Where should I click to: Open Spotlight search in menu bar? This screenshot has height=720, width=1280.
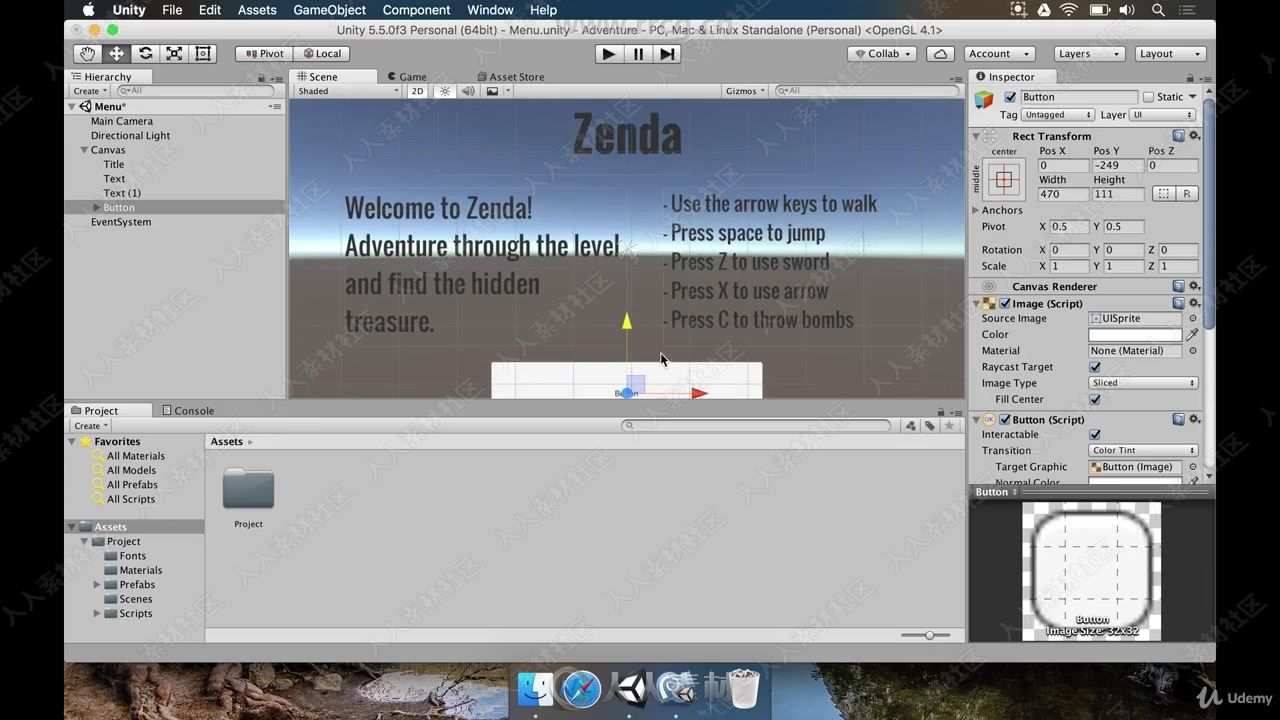pyautogui.click(x=1159, y=10)
